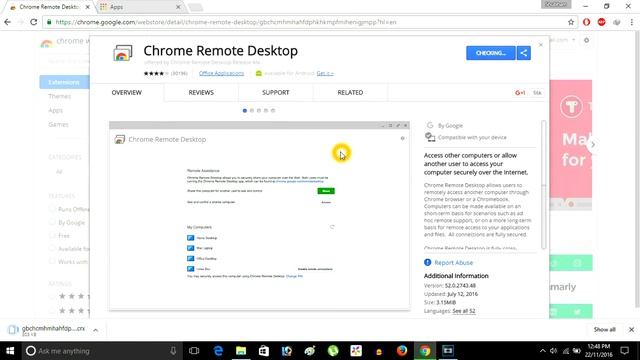
Task: Select the second screenshot carousel dot
Action: click(x=252, y=110)
